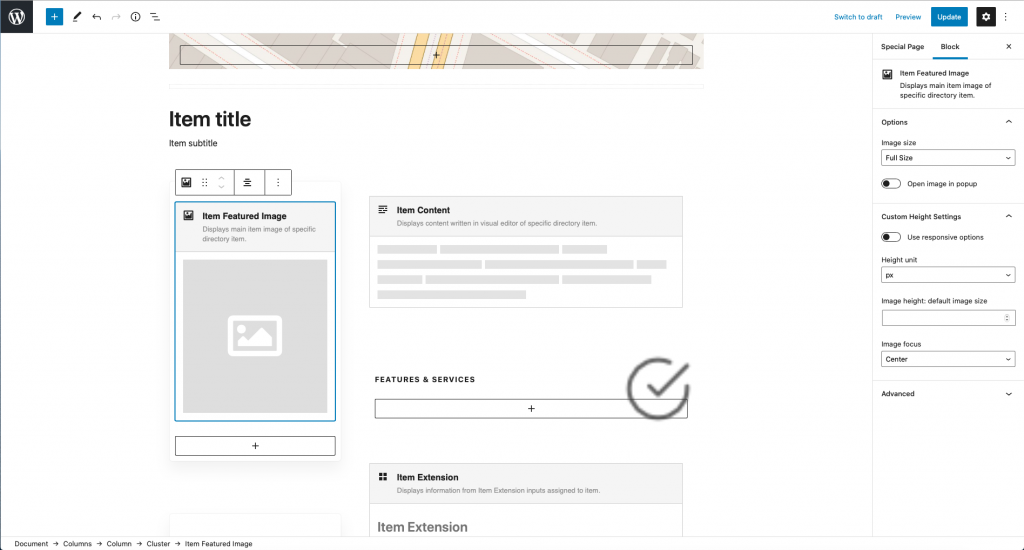Collapse Custom Height Settings panel
1024x550 pixels.
(x=948, y=216)
